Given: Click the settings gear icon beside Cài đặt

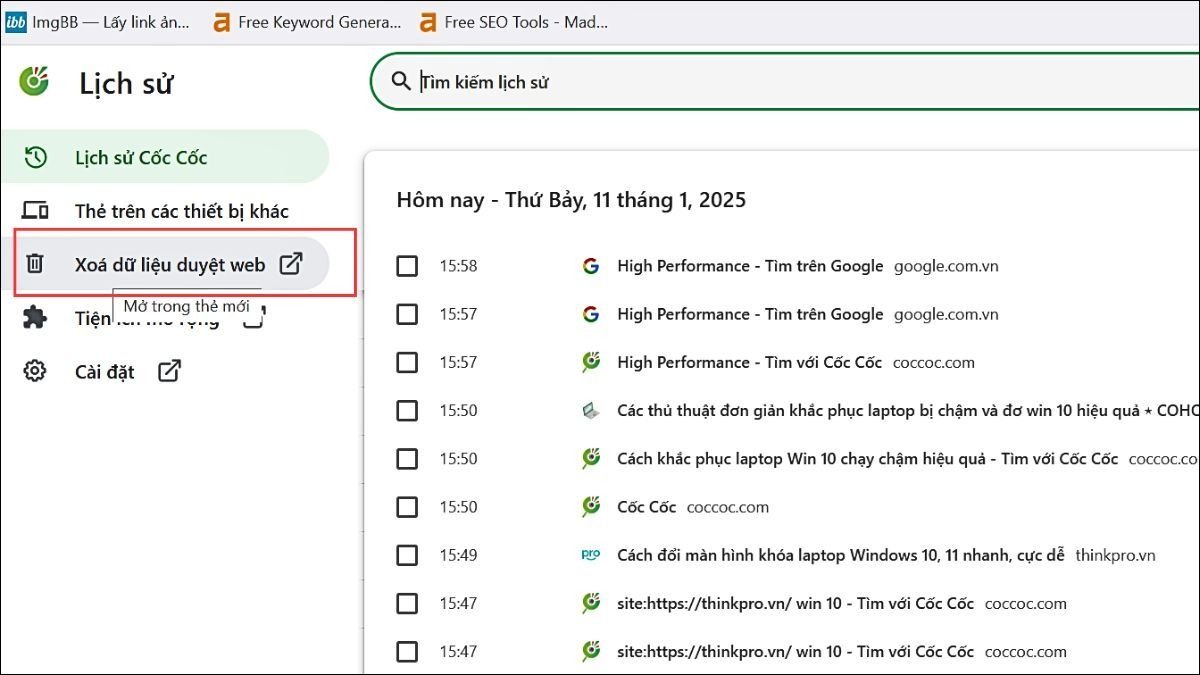Looking at the screenshot, I should [x=35, y=371].
